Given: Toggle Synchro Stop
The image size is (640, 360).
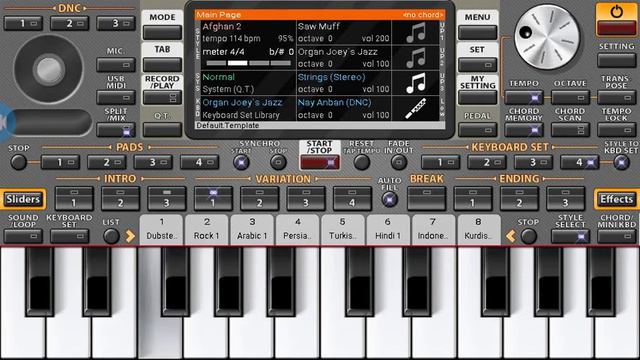Looking at the screenshot, I should [x=278, y=162].
